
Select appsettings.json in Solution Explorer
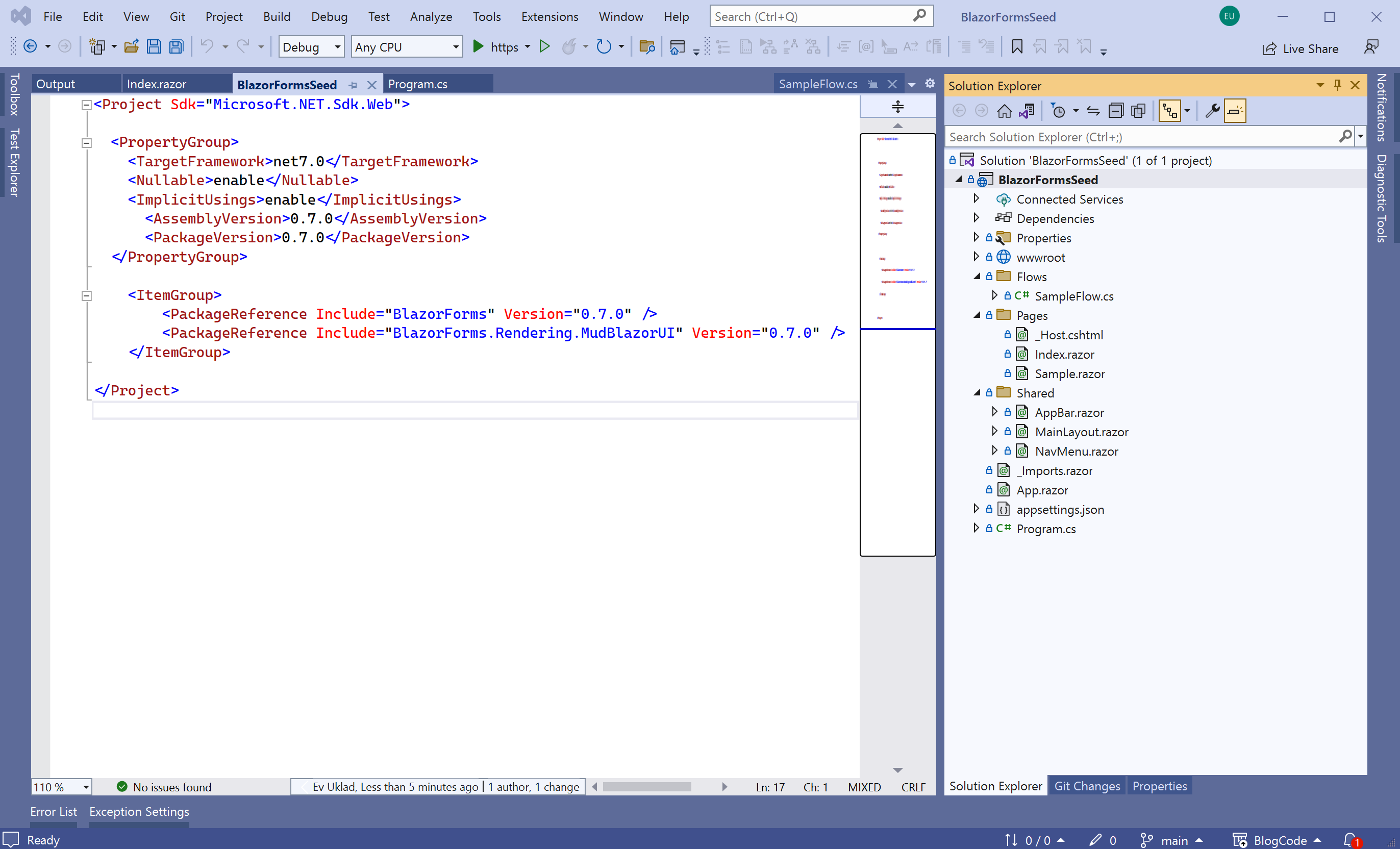1060,509
